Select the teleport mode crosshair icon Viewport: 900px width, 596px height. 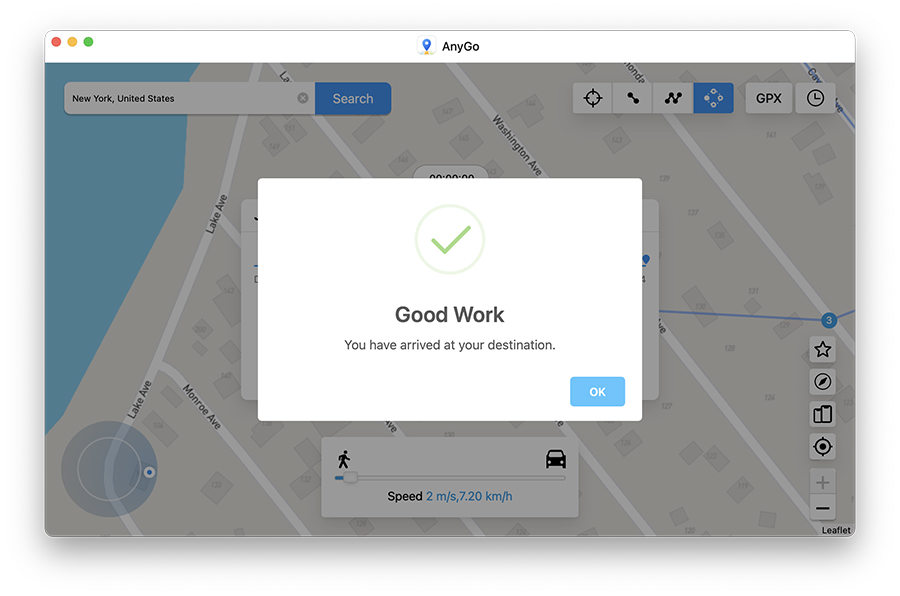pyautogui.click(x=593, y=98)
